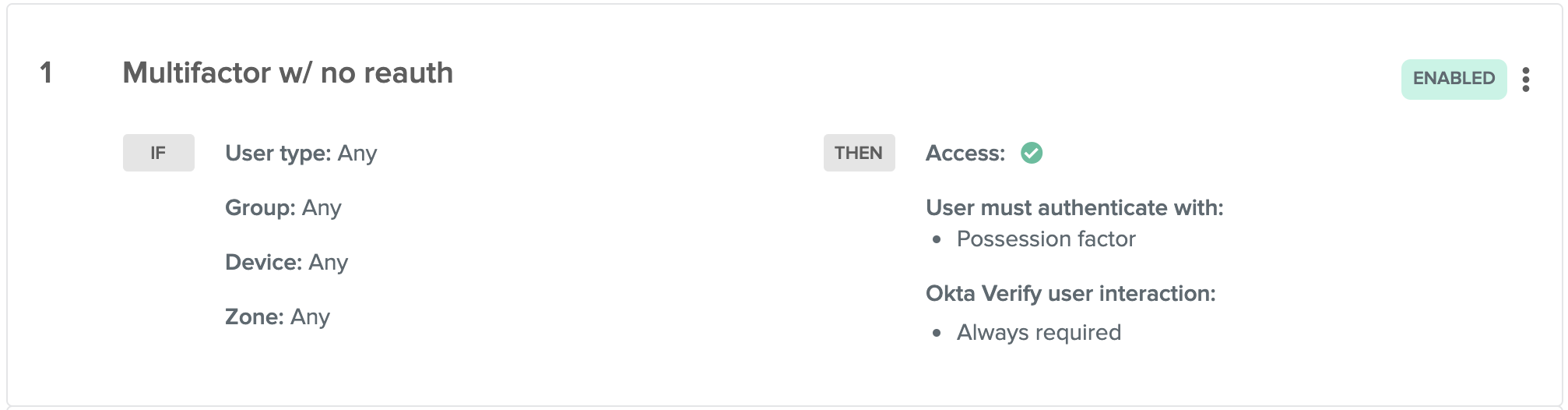Click the bullet before Possession factor
The width and height of the screenshot is (1568, 410).
click(x=937, y=239)
